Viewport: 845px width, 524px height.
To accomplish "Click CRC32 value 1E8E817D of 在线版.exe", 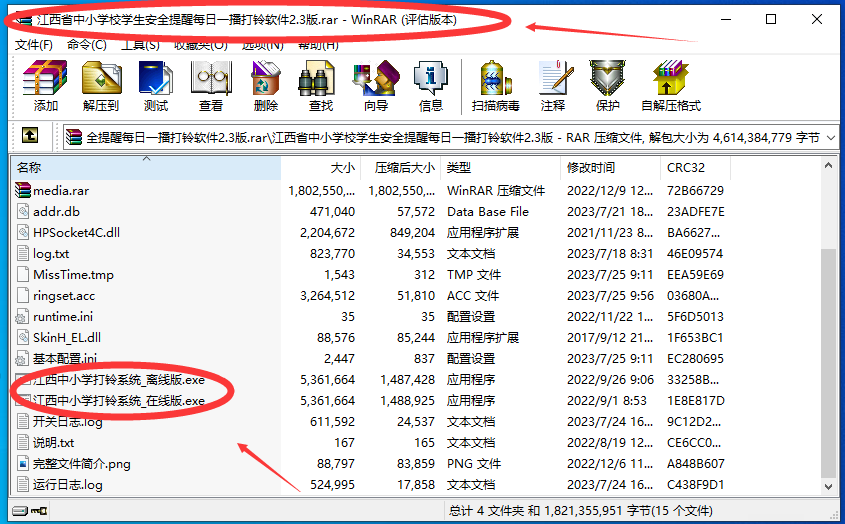I will tap(695, 401).
